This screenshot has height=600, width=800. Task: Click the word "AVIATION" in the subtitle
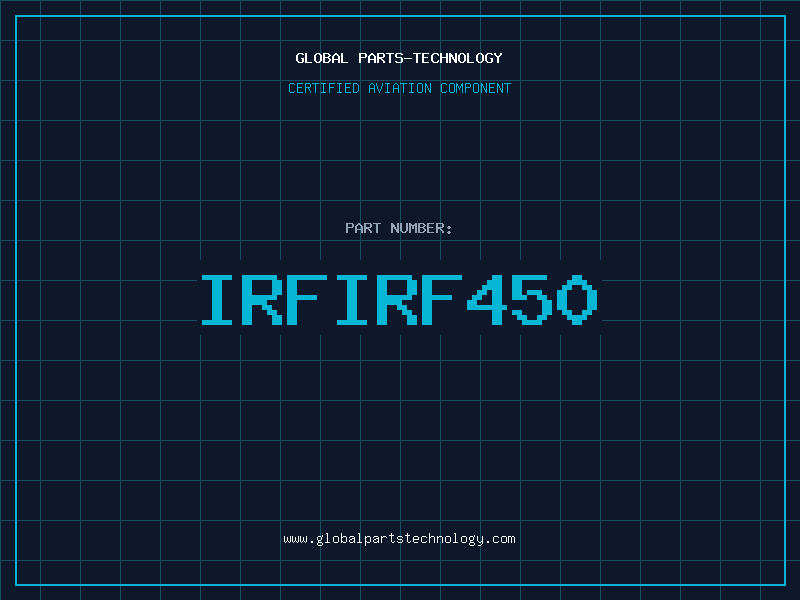tap(399, 89)
